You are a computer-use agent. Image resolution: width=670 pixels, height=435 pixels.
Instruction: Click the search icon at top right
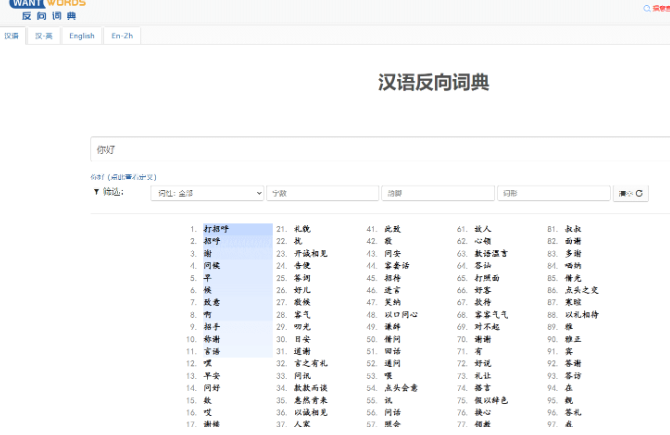pyautogui.click(x=647, y=9)
